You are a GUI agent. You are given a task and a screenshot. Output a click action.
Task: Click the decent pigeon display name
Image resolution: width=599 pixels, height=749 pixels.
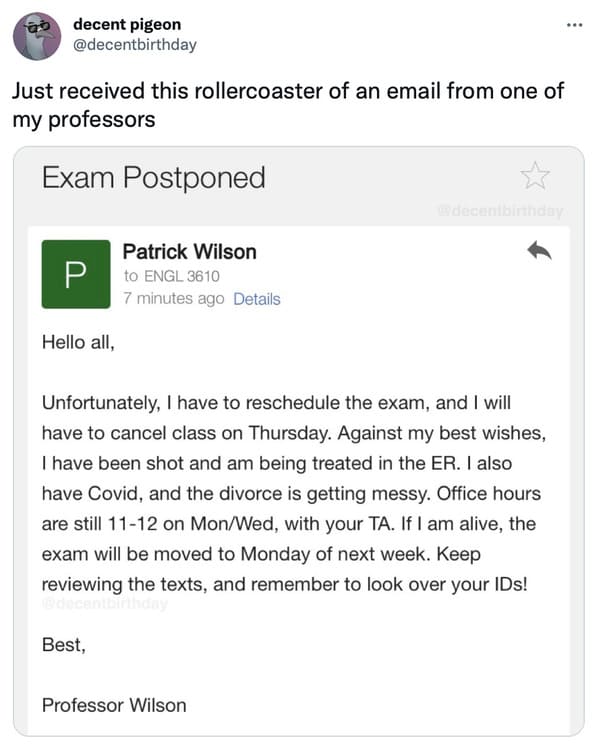127,24
